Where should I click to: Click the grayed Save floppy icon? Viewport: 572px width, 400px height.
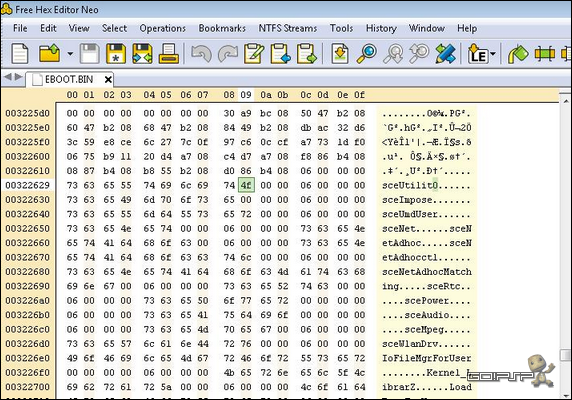(89, 54)
